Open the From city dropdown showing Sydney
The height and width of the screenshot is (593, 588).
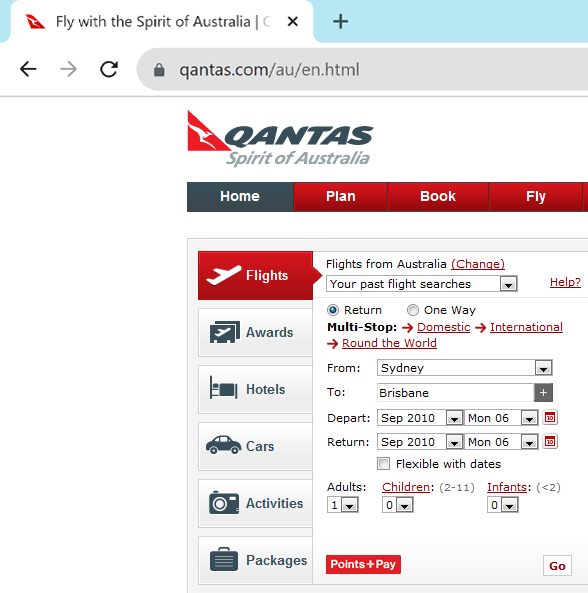pos(465,368)
